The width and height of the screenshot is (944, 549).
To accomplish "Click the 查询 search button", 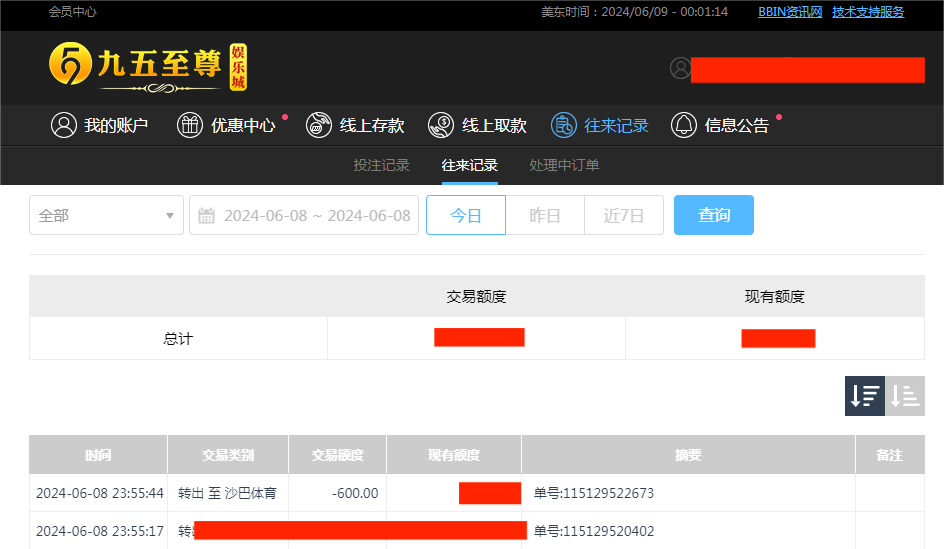I will pyautogui.click(x=713, y=215).
